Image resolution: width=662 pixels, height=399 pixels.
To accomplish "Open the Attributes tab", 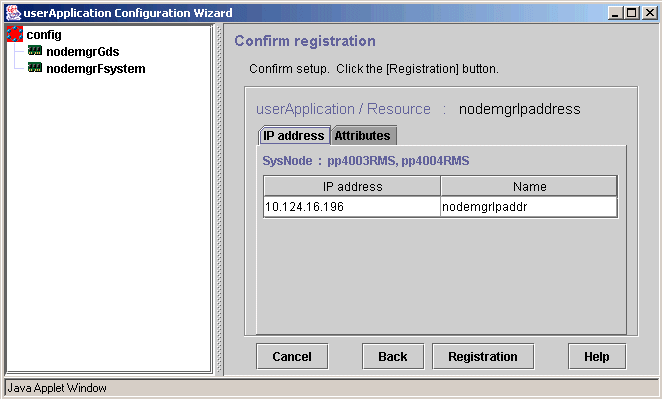I will [363, 136].
